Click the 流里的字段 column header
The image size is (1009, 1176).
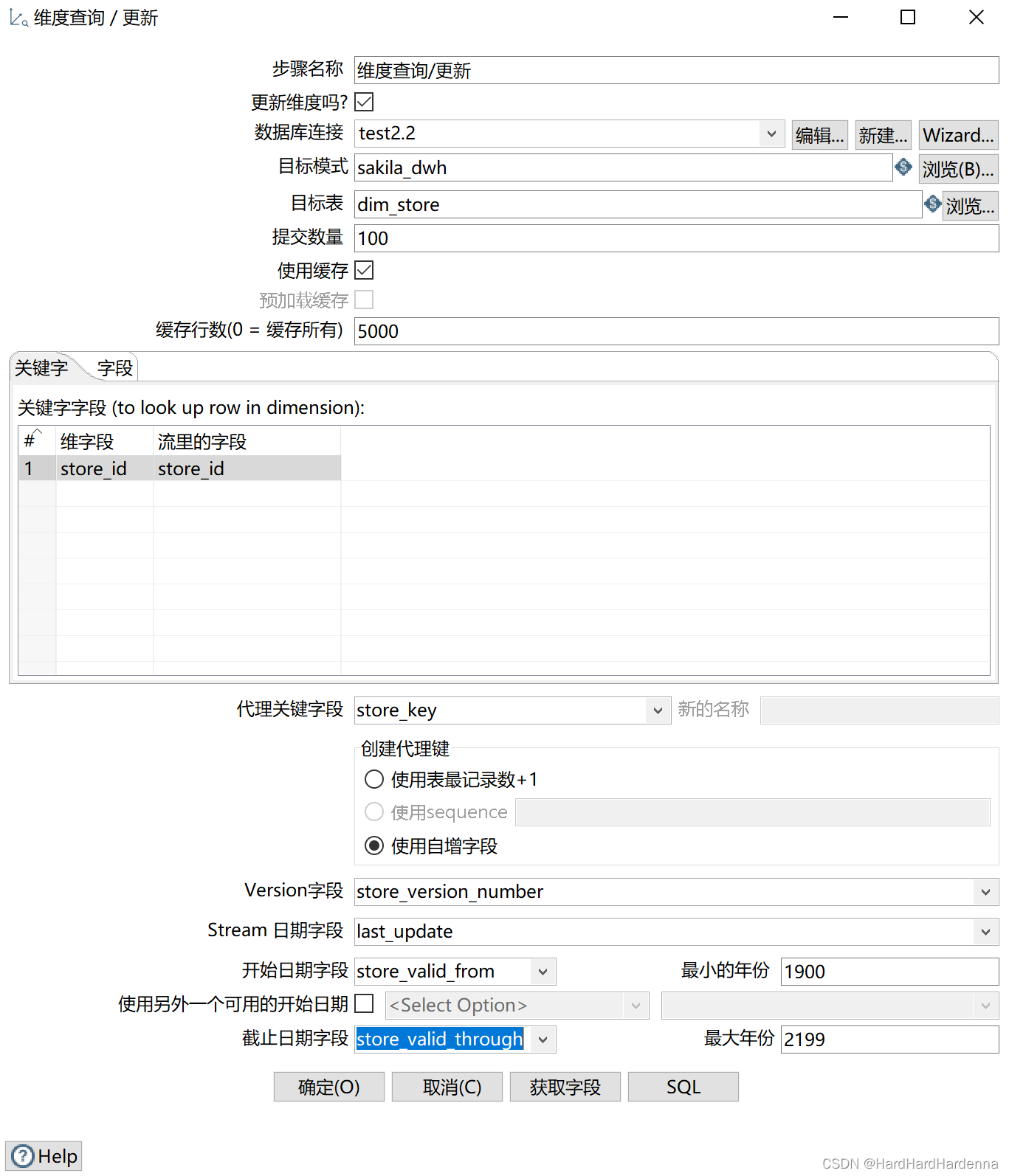(247, 441)
